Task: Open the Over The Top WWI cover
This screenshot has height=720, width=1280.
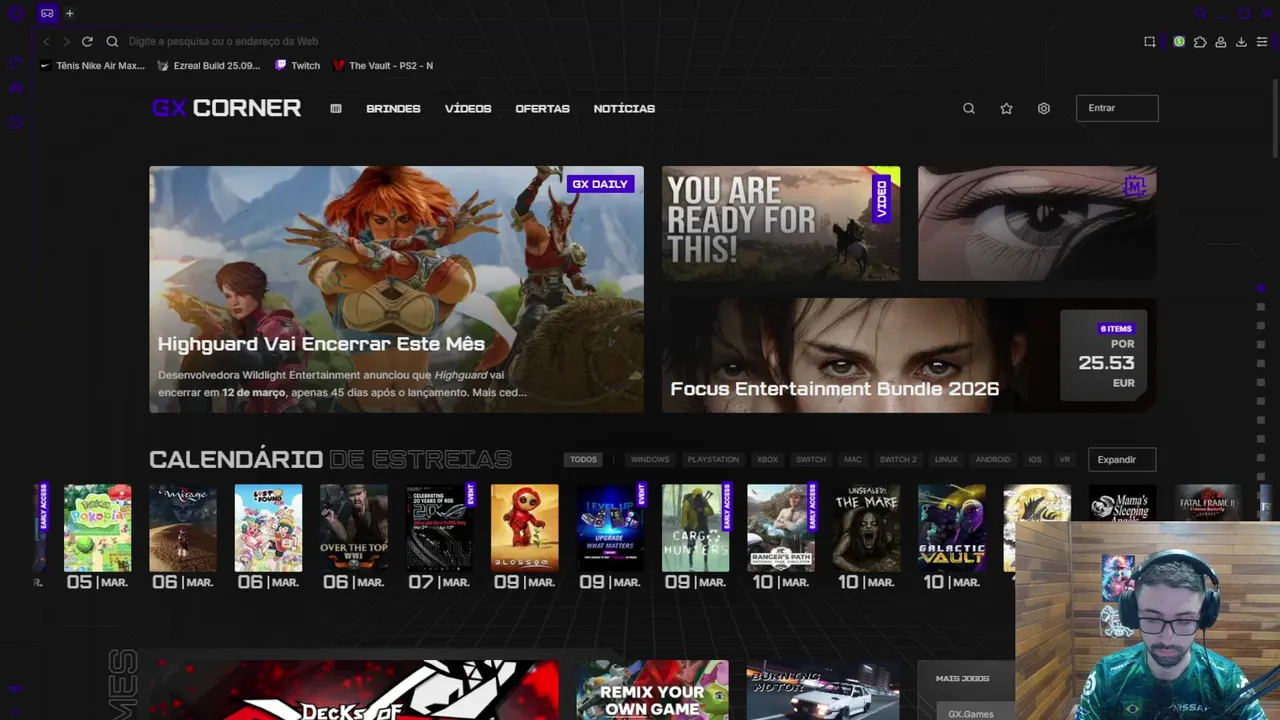Action: coord(354,528)
